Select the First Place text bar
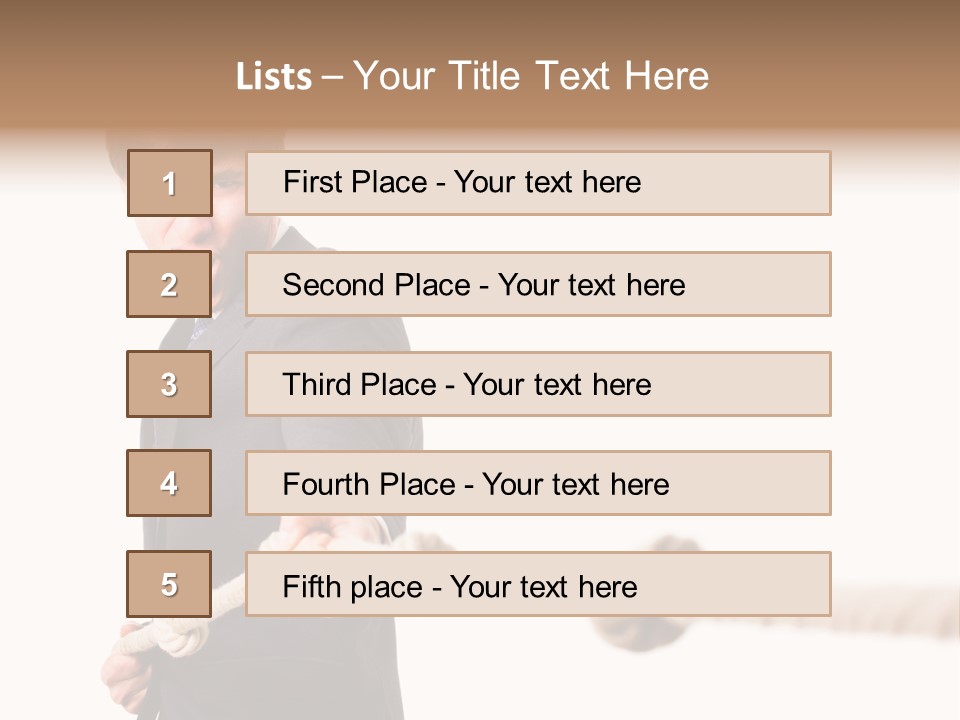Image resolution: width=960 pixels, height=720 pixels. tap(538, 183)
